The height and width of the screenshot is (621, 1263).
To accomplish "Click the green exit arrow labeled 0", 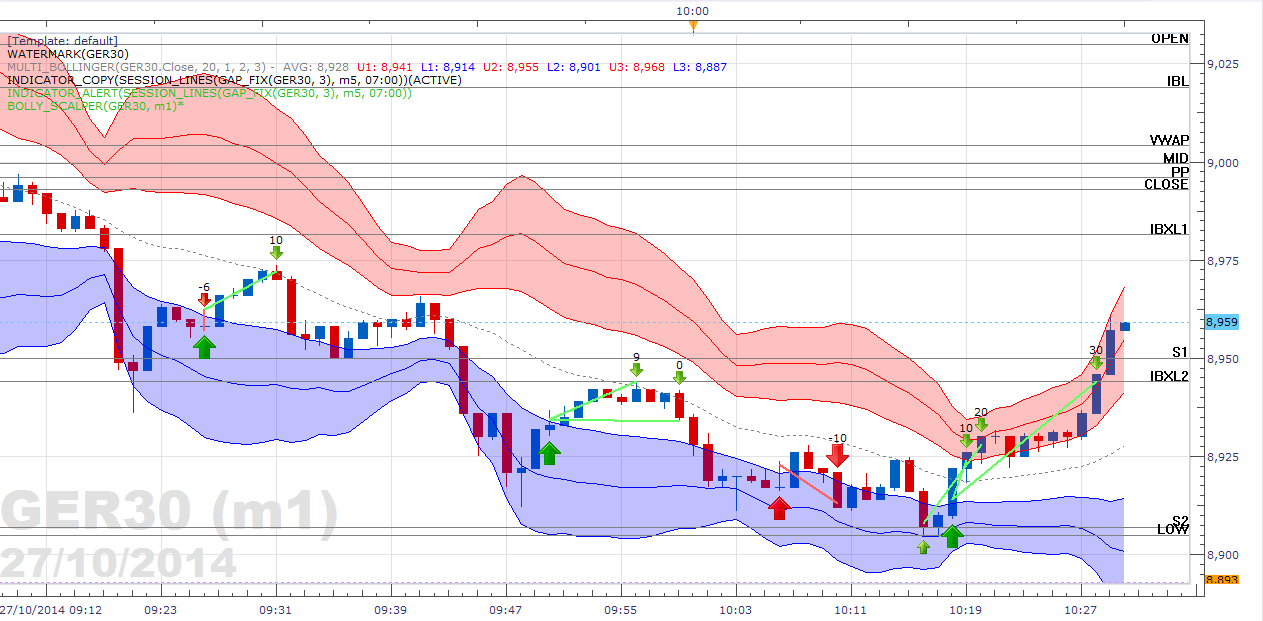I will tap(679, 378).
